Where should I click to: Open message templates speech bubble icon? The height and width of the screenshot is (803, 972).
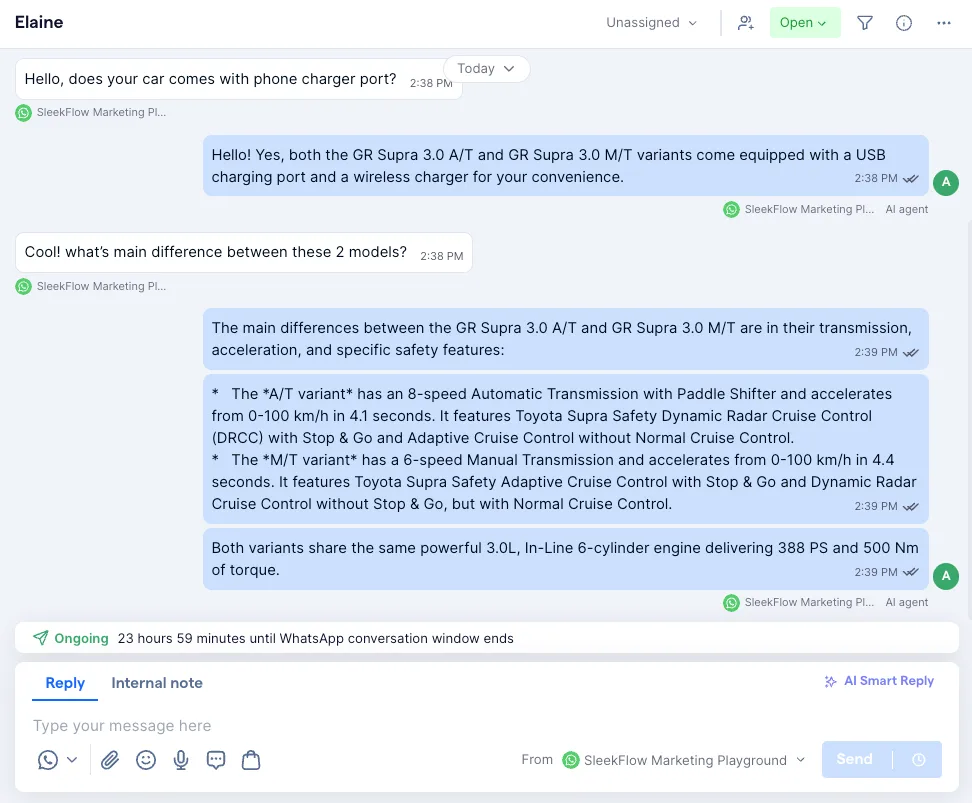click(x=216, y=760)
